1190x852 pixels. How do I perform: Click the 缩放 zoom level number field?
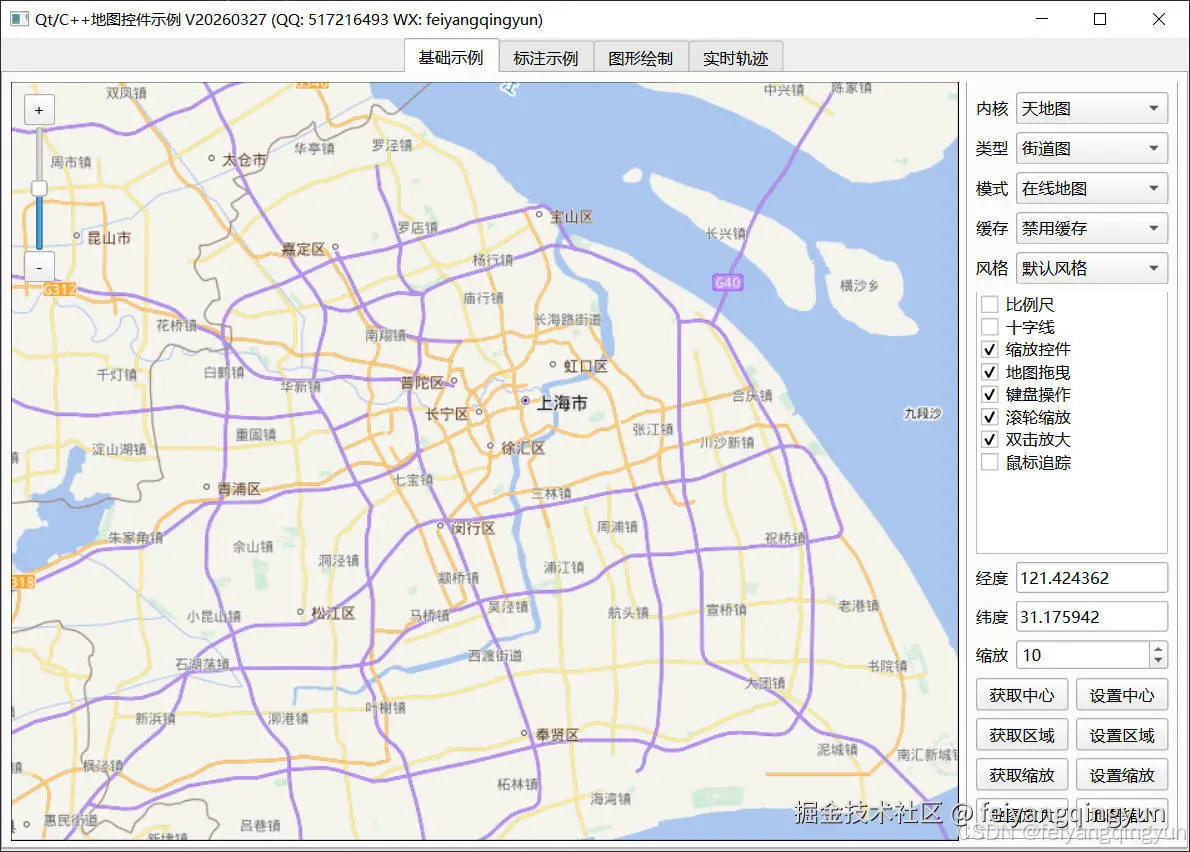tap(1083, 655)
